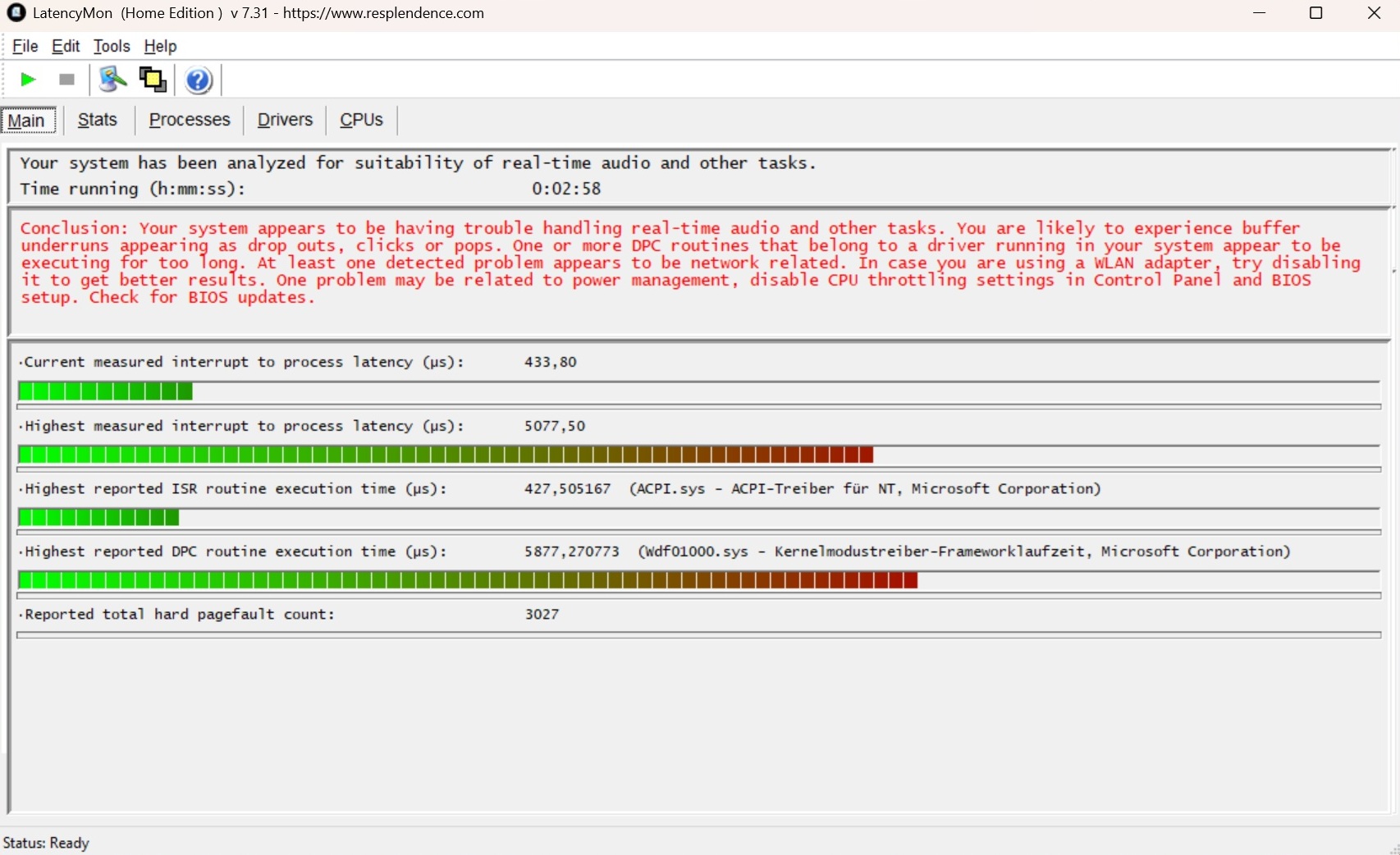Click the current interrupt latency green bar
The height and width of the screenshot is (855, 1400).
105,392
